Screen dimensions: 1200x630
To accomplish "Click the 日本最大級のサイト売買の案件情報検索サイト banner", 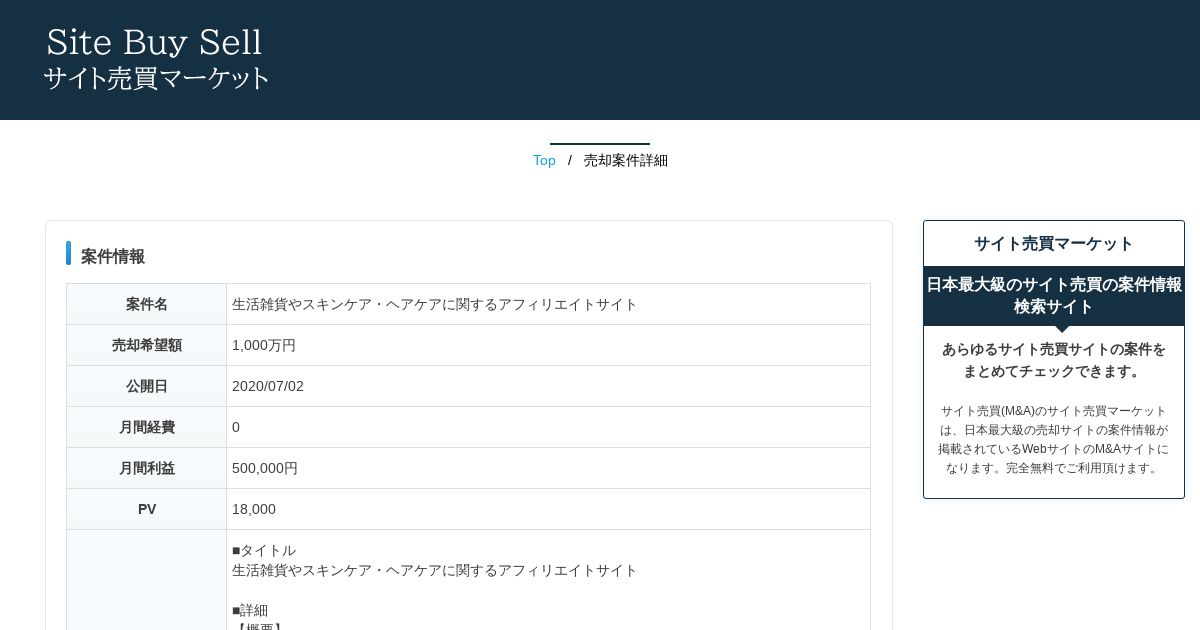I will 1054,296.
